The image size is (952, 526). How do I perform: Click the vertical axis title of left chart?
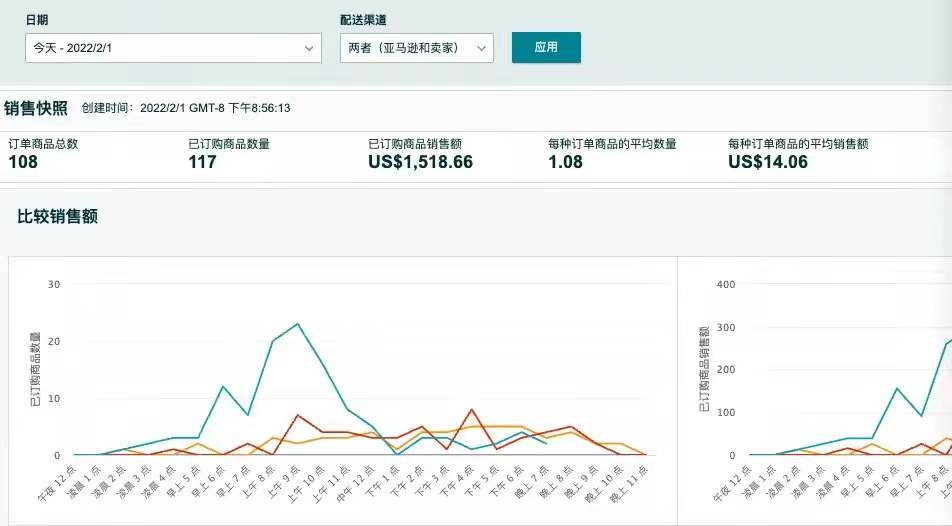[35, 370]
